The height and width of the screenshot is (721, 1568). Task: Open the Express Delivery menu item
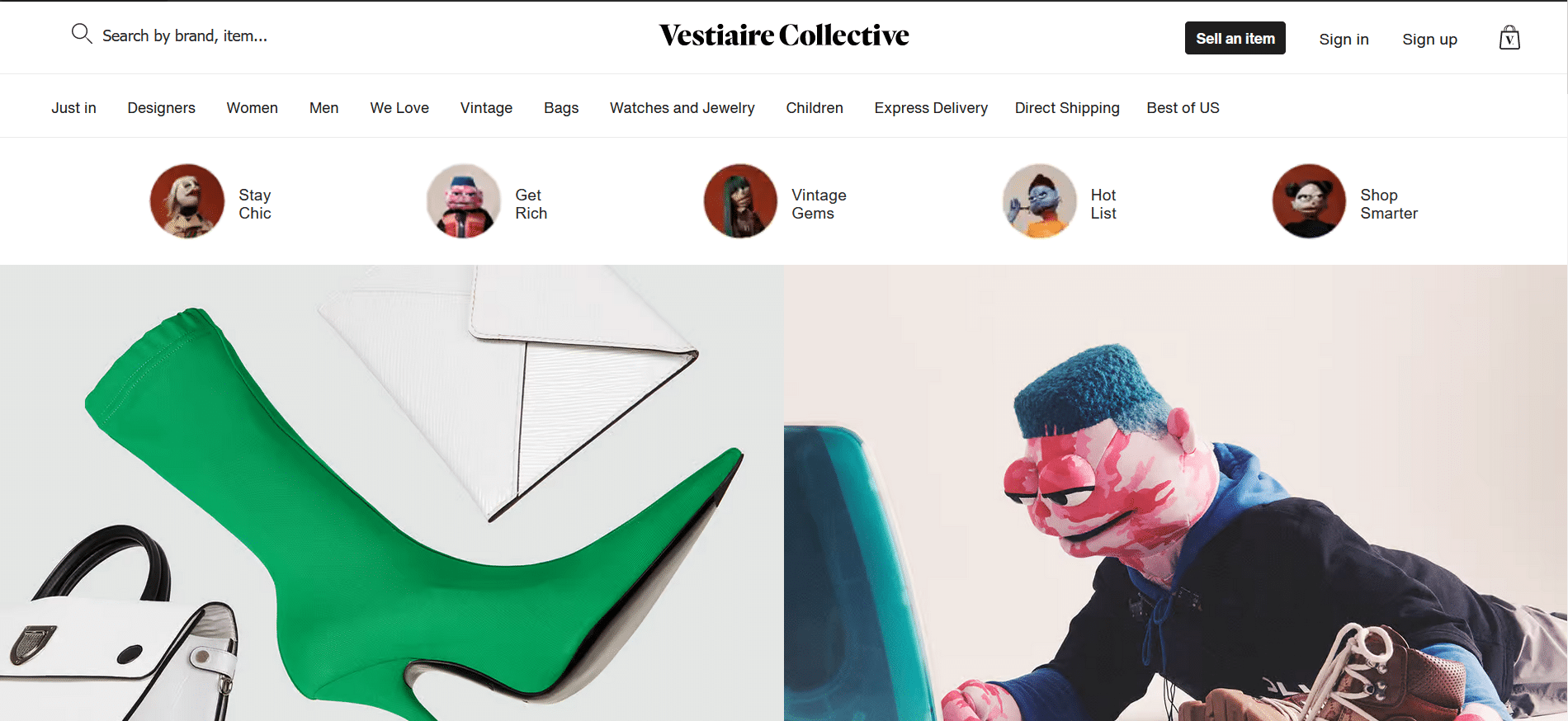931,108
